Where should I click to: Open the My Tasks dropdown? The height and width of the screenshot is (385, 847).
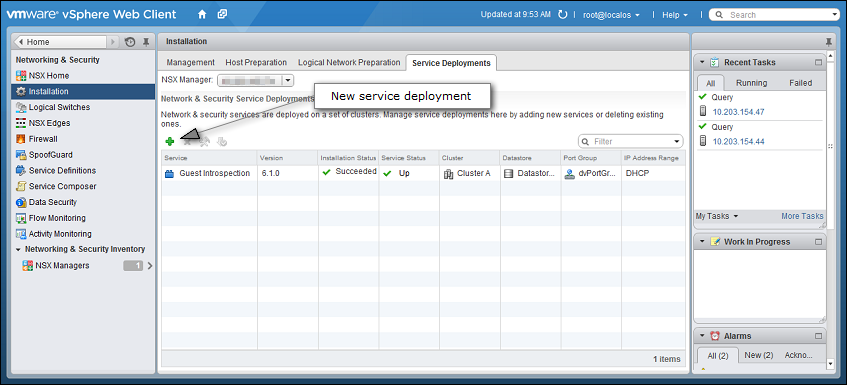pyautogui.click(x=716, y=216)
